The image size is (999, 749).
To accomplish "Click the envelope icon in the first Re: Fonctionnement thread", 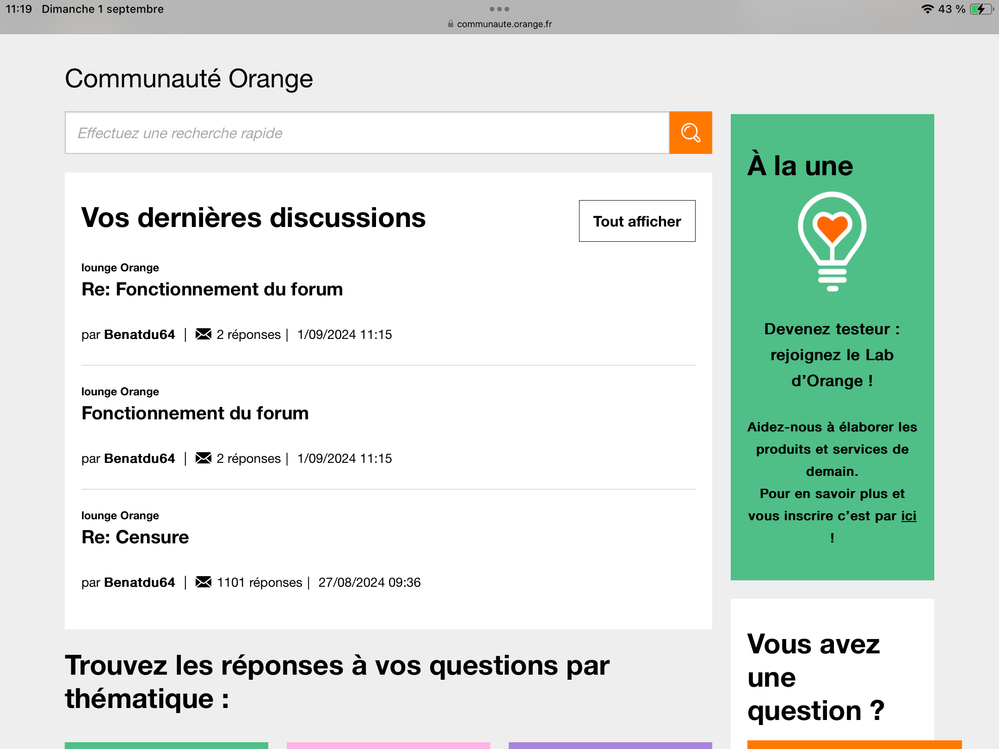I will tap(204, 334).
